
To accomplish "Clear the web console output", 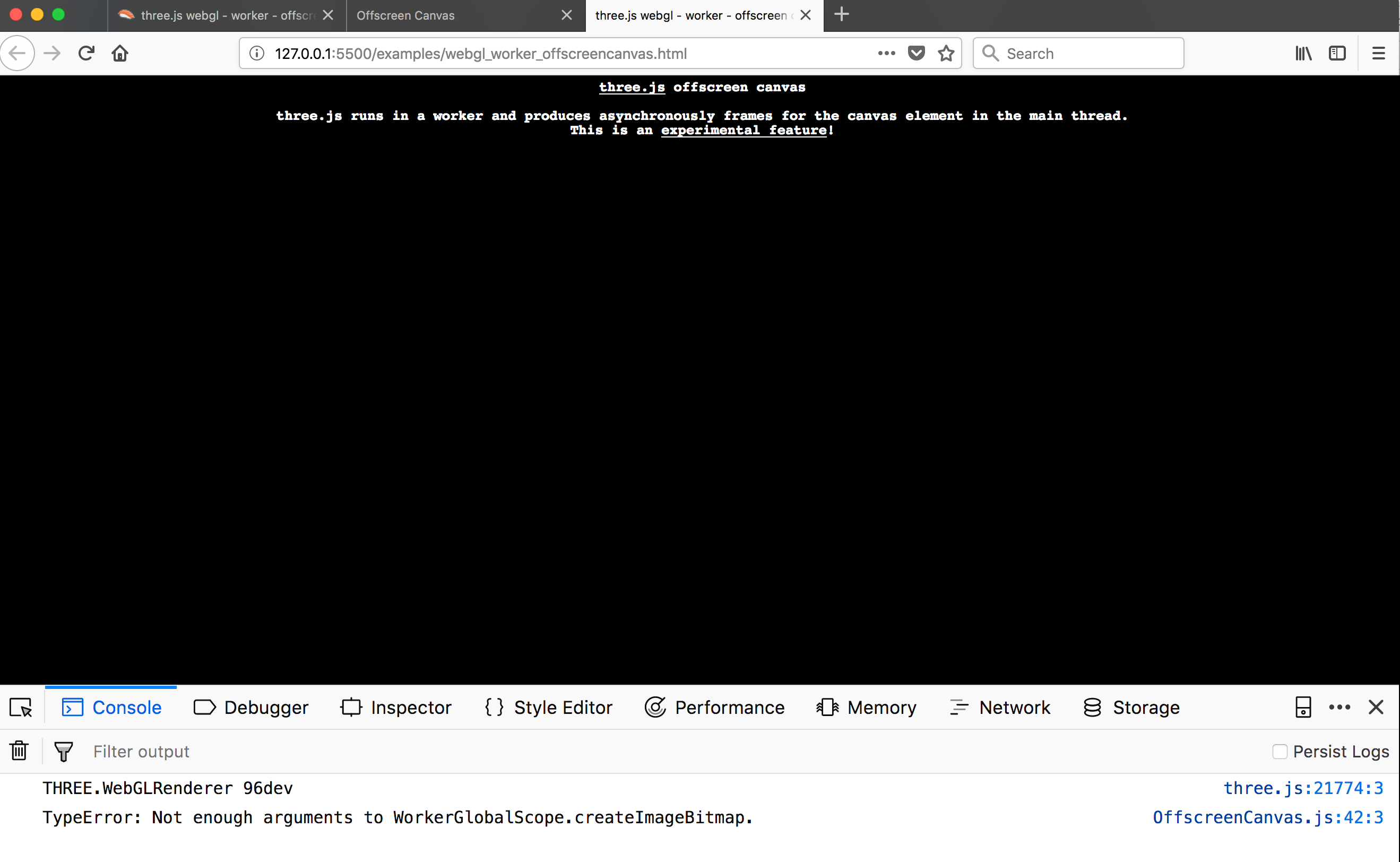I will [x=19, y=751].
